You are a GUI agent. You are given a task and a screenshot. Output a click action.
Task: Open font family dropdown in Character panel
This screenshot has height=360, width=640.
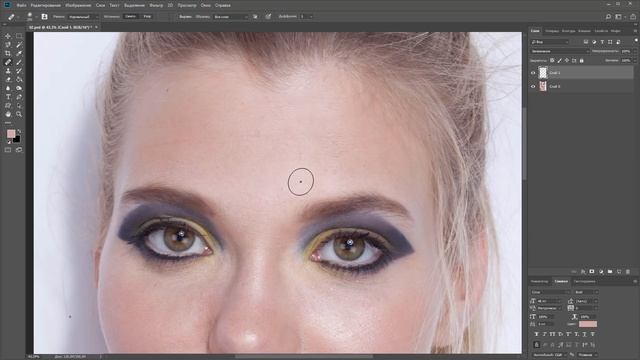550,292
